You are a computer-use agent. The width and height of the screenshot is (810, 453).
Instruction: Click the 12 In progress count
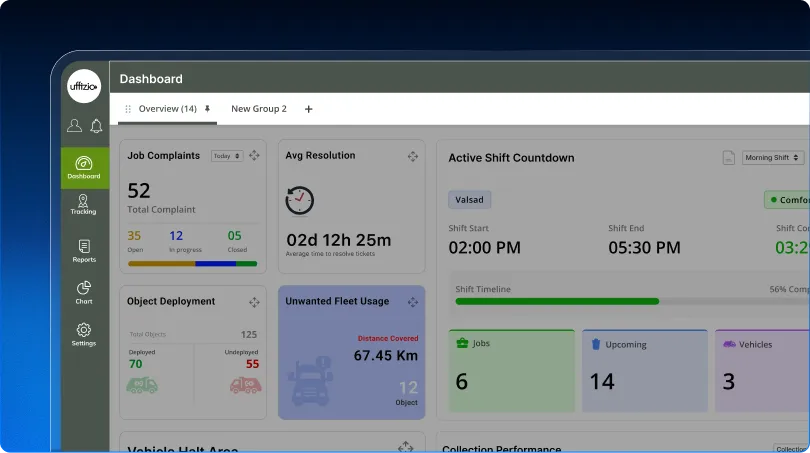click(x=176, y=236)
